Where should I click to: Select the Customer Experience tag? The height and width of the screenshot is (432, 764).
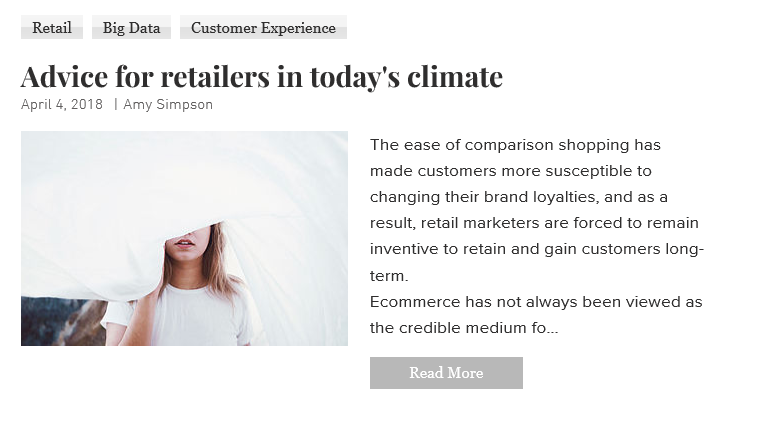tap(263, 27)
